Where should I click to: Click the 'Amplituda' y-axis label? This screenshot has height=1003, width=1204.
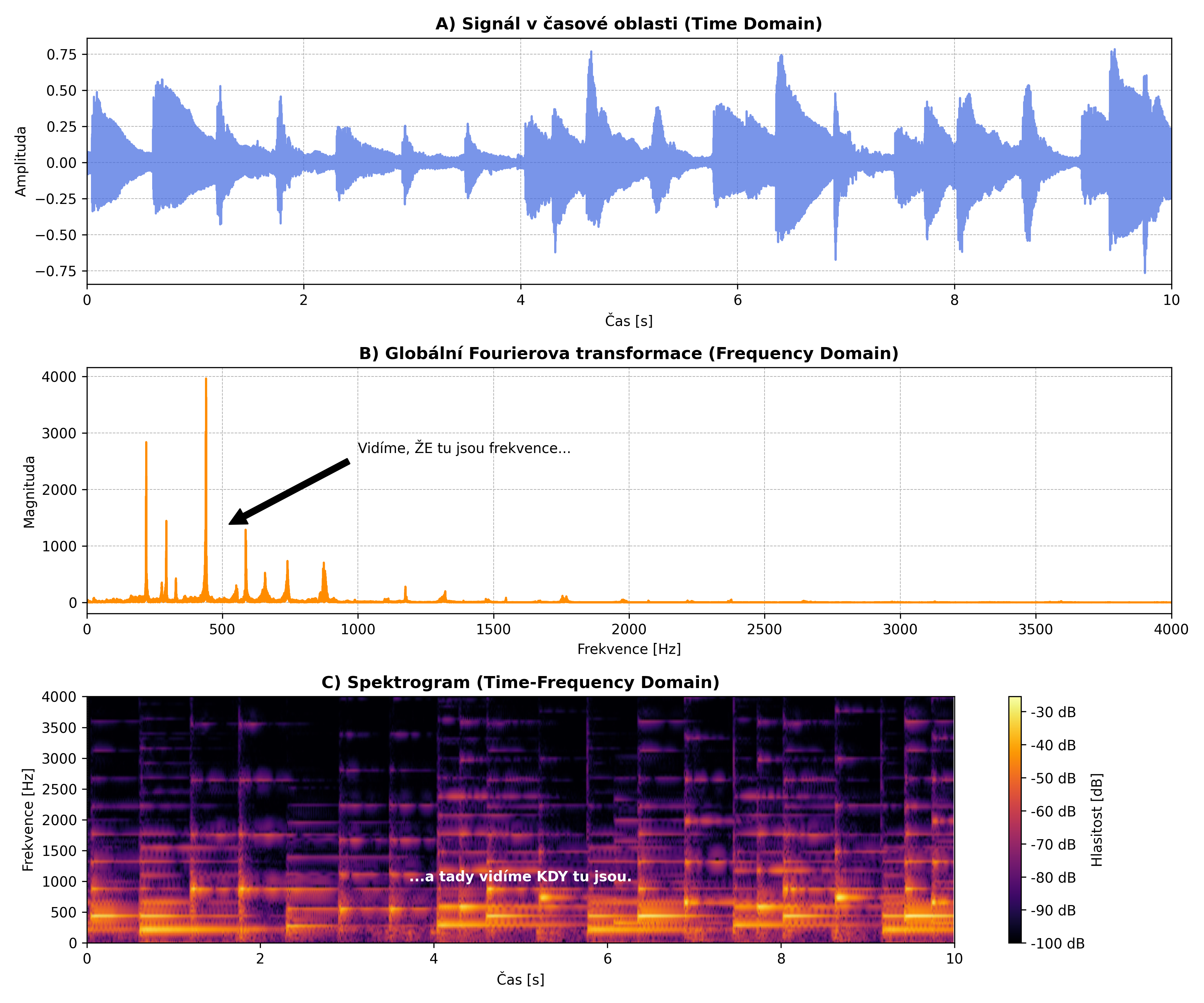coord(21,161)
